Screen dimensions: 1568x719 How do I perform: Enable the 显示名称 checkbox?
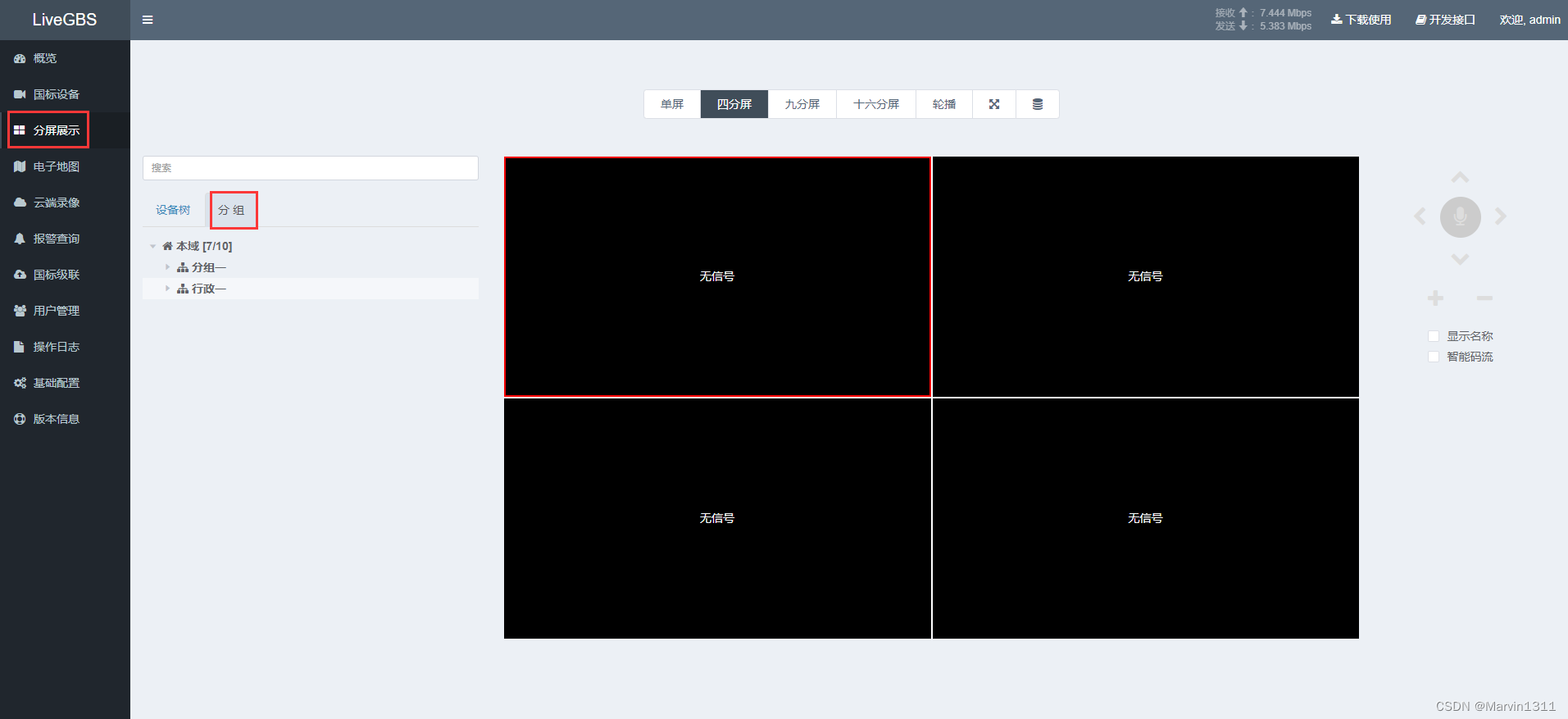pyautogui.click(x=1434, y=336)
